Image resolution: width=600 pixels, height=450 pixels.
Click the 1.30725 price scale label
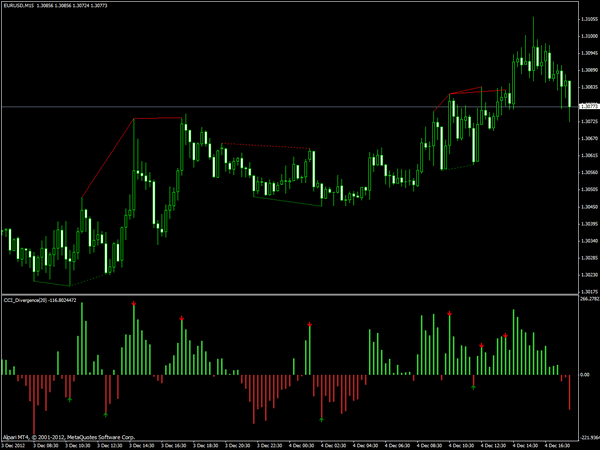pos(589,121)
